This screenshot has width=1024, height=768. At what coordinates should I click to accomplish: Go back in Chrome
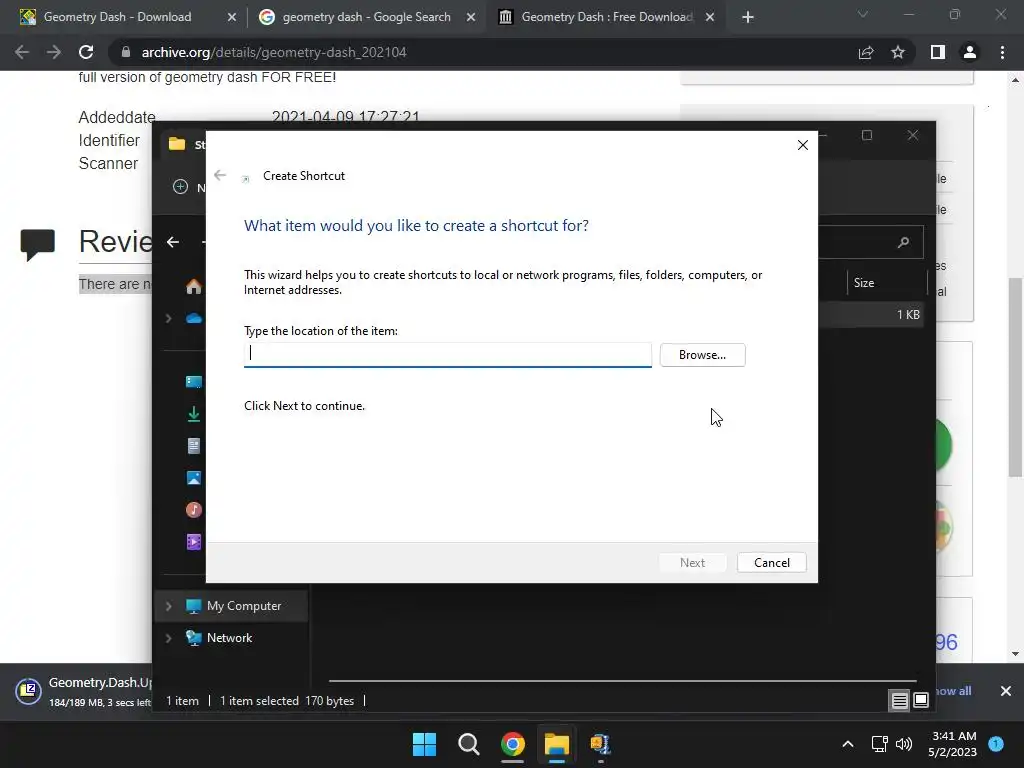pos(22,52)
